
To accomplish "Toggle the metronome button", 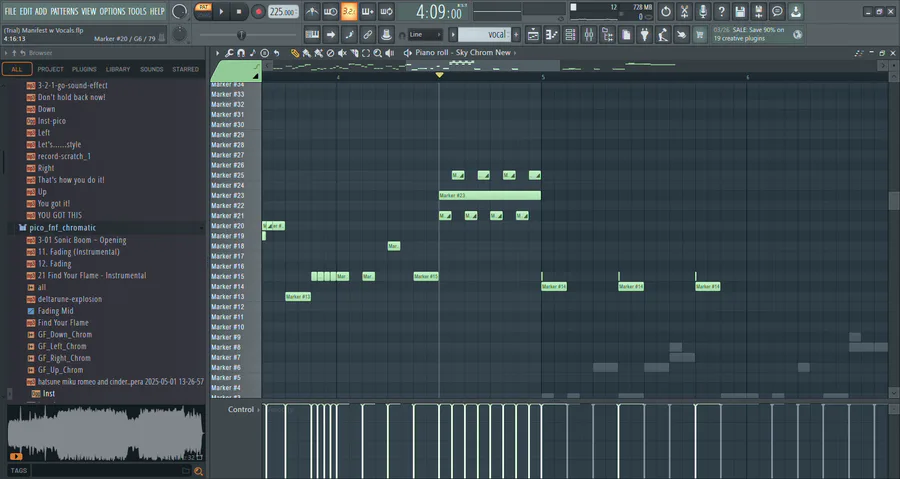I will click(312, 11).
